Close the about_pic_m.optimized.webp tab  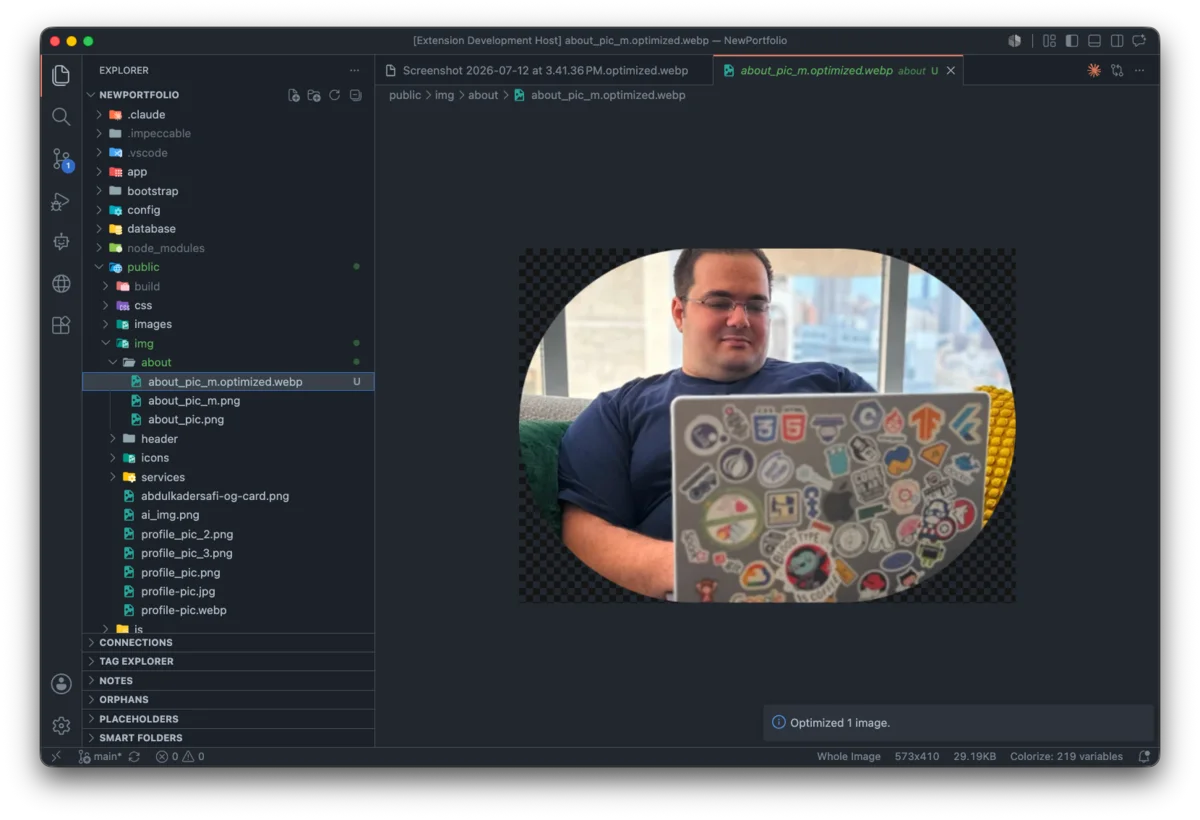pyautogui.click(x=950, y=70)
